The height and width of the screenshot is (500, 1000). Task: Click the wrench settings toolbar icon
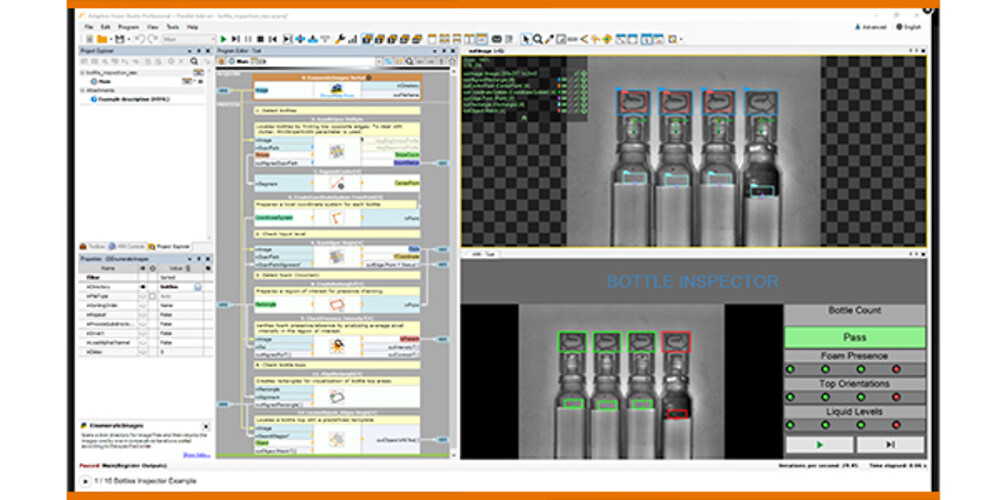(340, 39)
